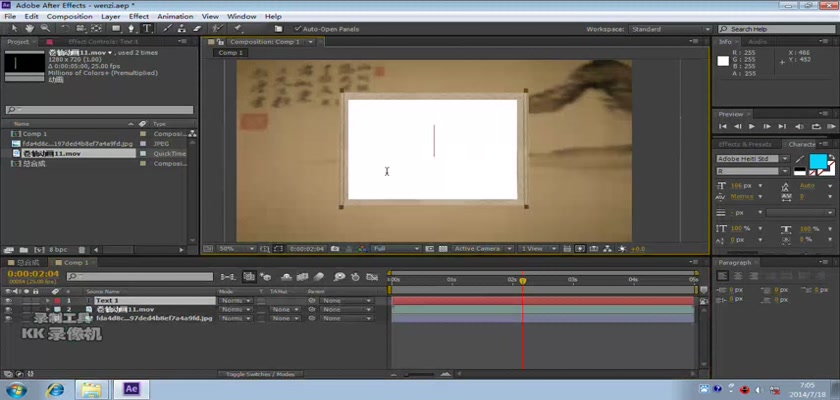Viewport: 840px width, 400px height.
Task: Toggle Frame Blending switch in timeline
Action: [303, 277]
